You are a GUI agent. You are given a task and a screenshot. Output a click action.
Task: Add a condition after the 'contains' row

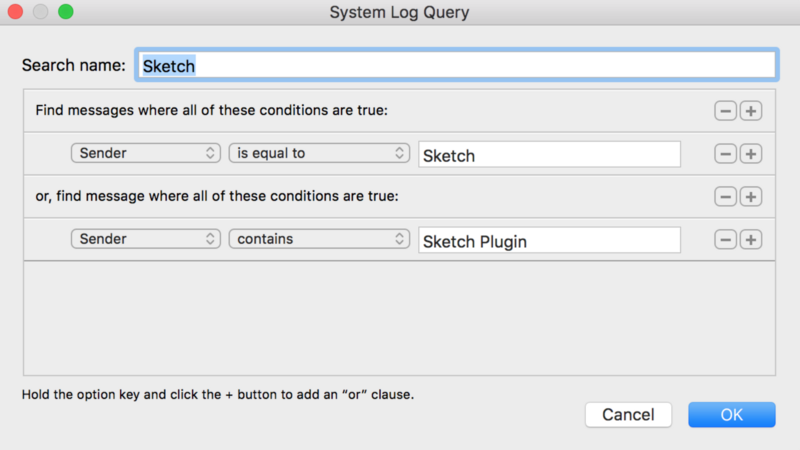pyautogui.click(x=751, y=240)
